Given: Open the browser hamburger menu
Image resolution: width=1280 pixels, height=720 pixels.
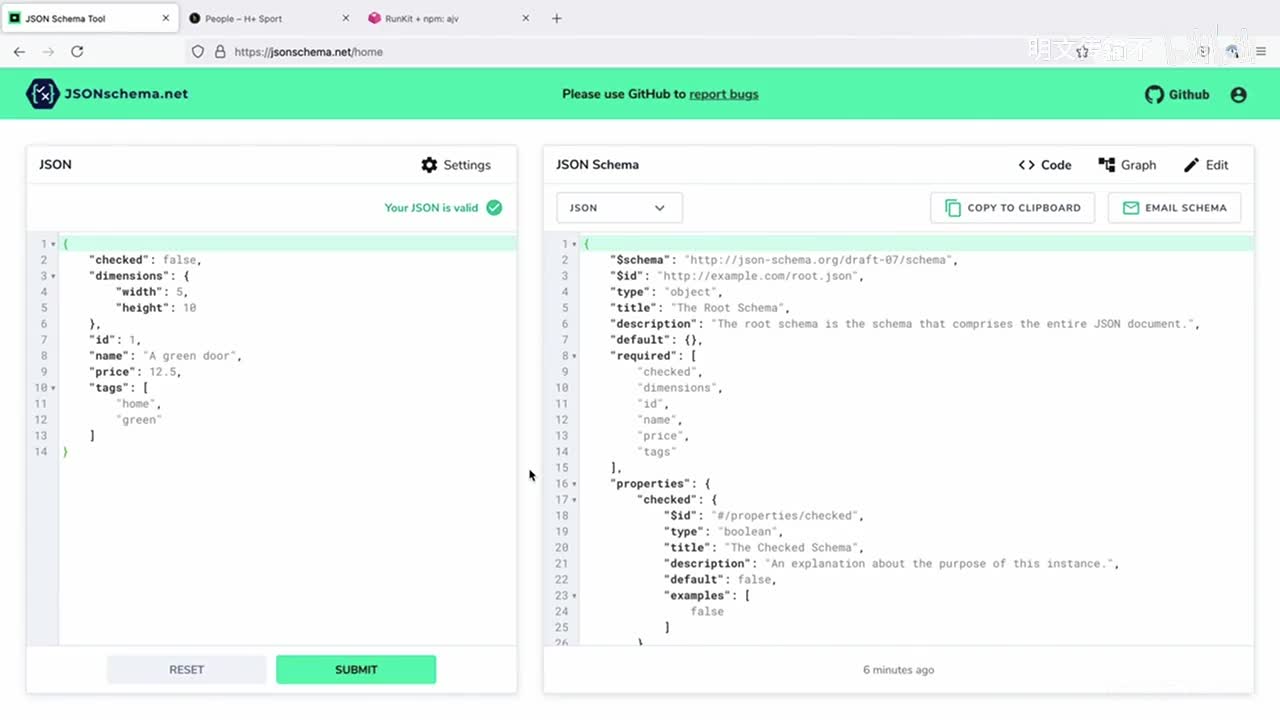Looking at the screenshot, I should (x=1261, y=52).
